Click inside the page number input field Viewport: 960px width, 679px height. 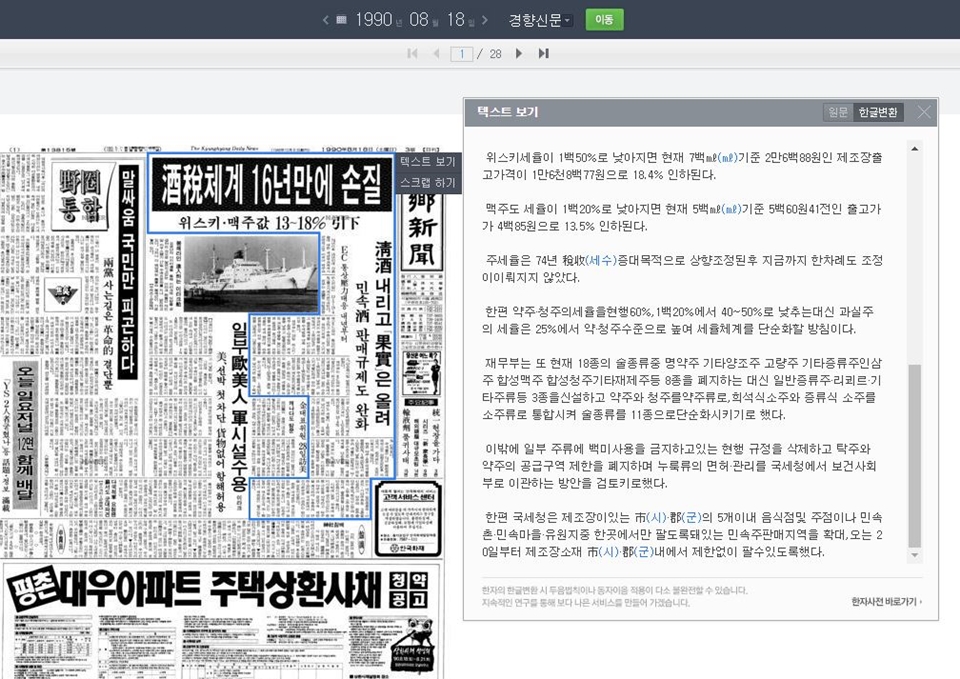461,54
